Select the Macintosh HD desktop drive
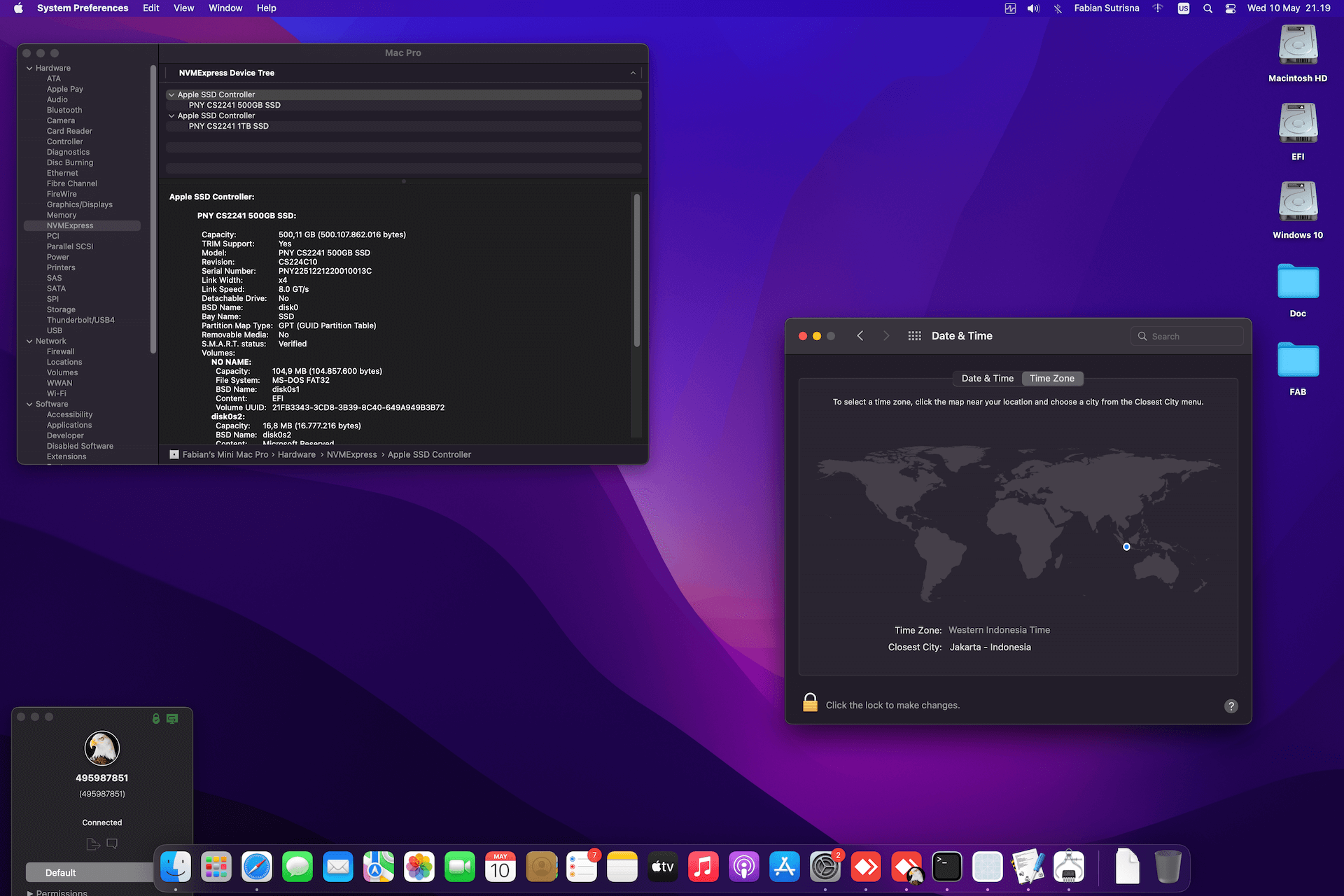Viewport: 1344px width, 896px height. coord(1298,53)
